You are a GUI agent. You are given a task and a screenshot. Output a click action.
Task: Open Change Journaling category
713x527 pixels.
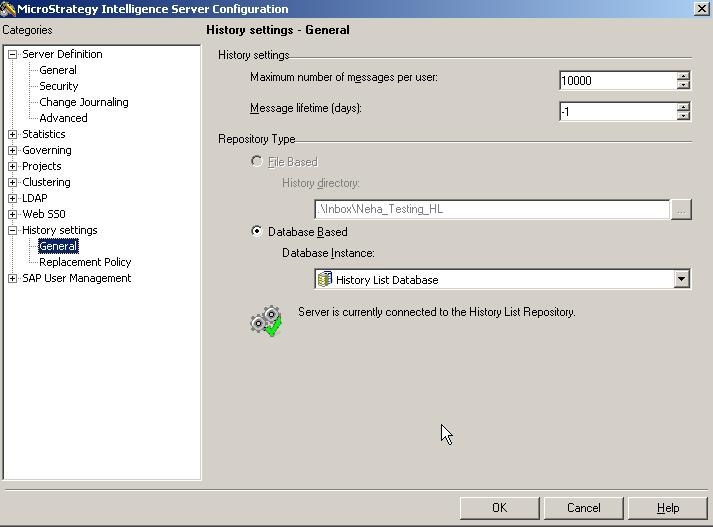(x=83, y=102)
